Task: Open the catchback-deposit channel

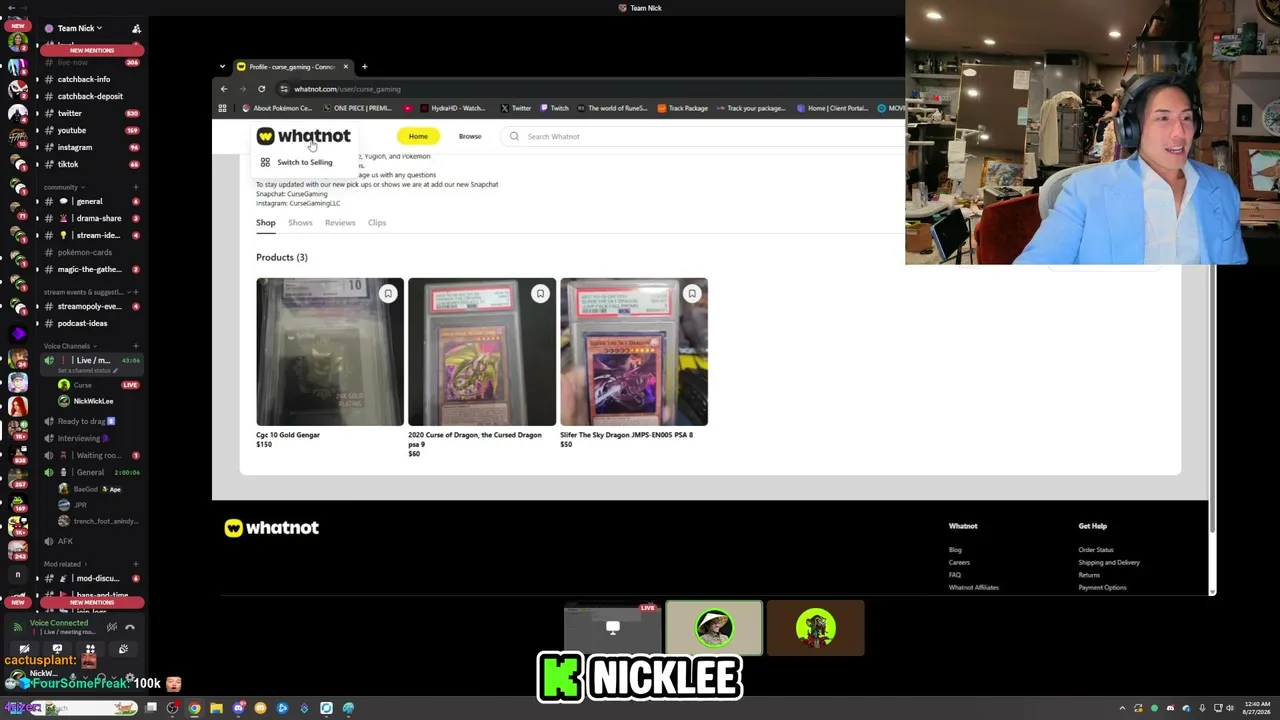Action: click(89, 96)
